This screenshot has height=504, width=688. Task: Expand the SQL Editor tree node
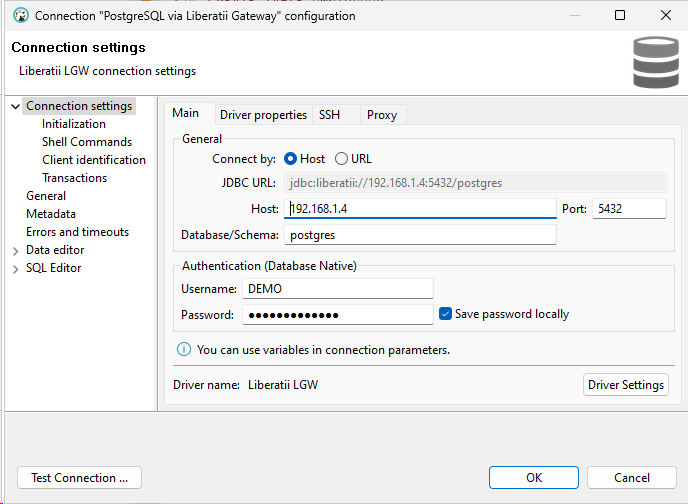15,269
